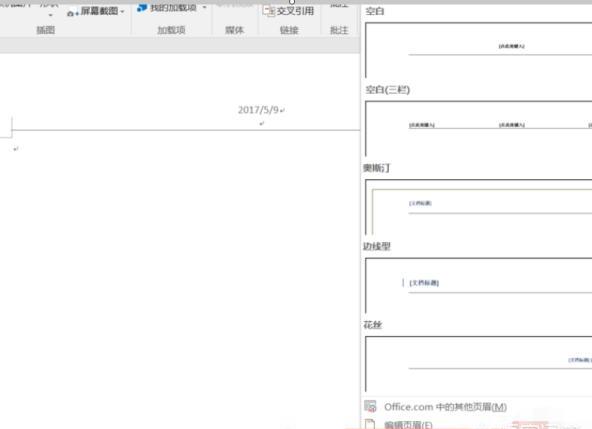Click the 我的加载项 label
The width and height of the screenshot is (592, 429).
click(x=173, y=8)
